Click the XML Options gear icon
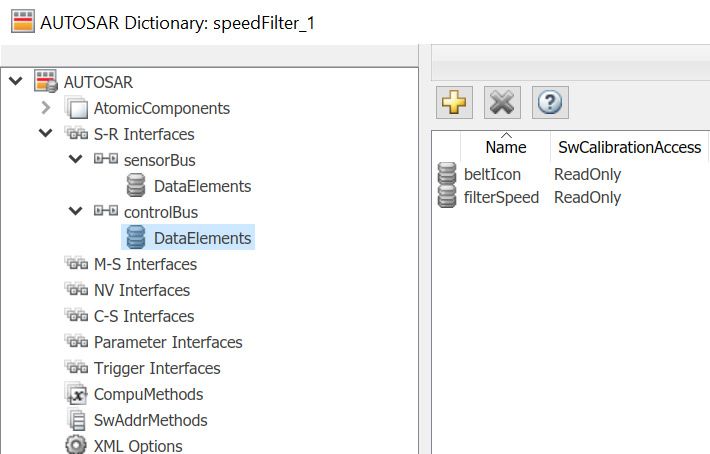This screenshot has height=454, width=710. (x=76, y=446)
